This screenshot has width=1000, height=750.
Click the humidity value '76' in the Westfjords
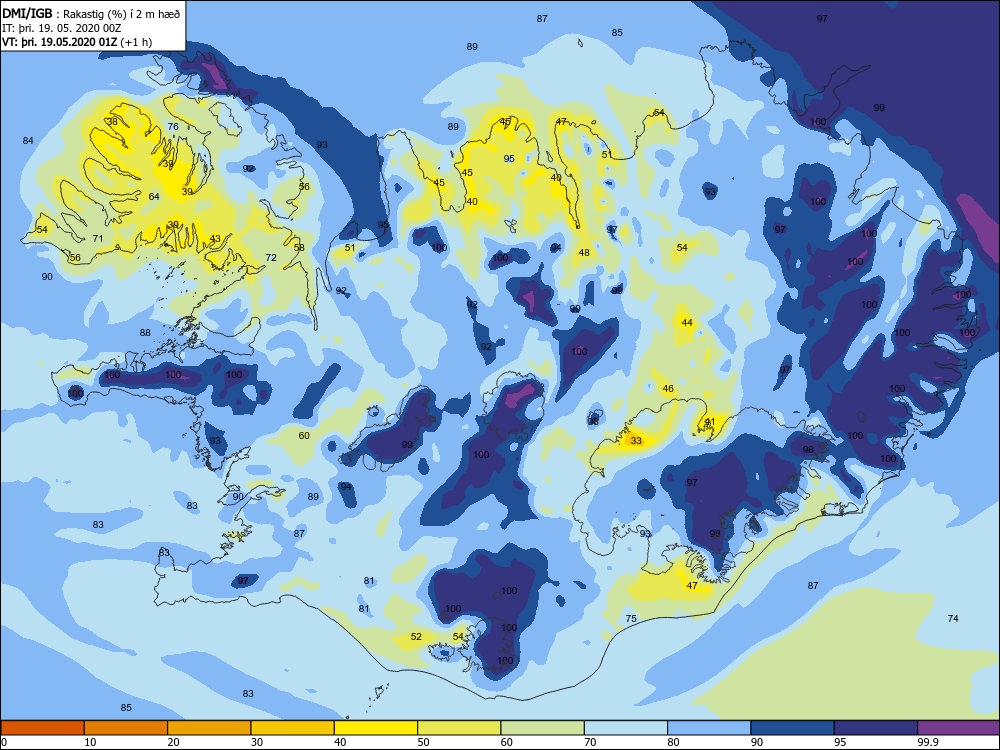tap(173, 127)
